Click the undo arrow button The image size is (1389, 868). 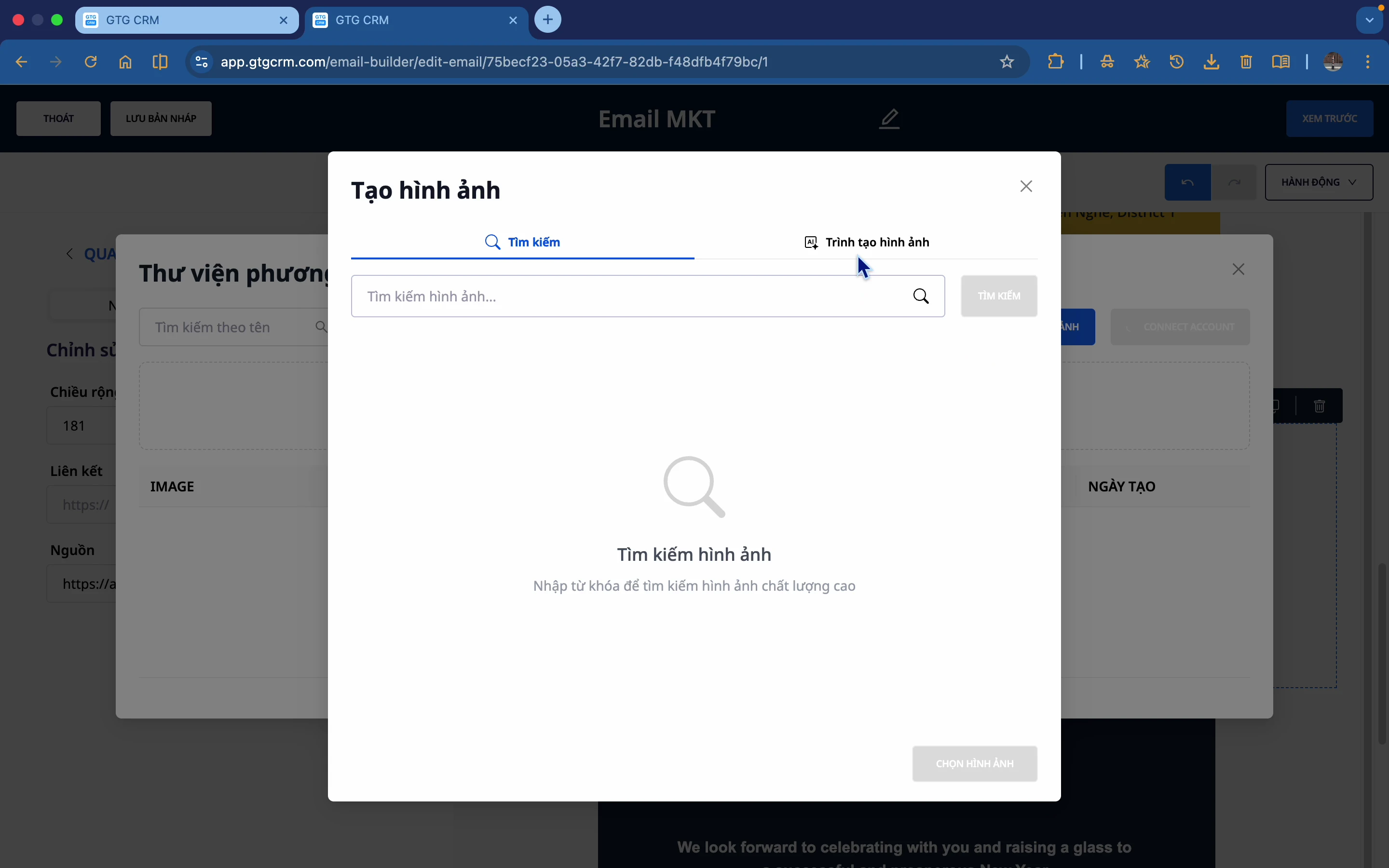[x=1187, y=183]
